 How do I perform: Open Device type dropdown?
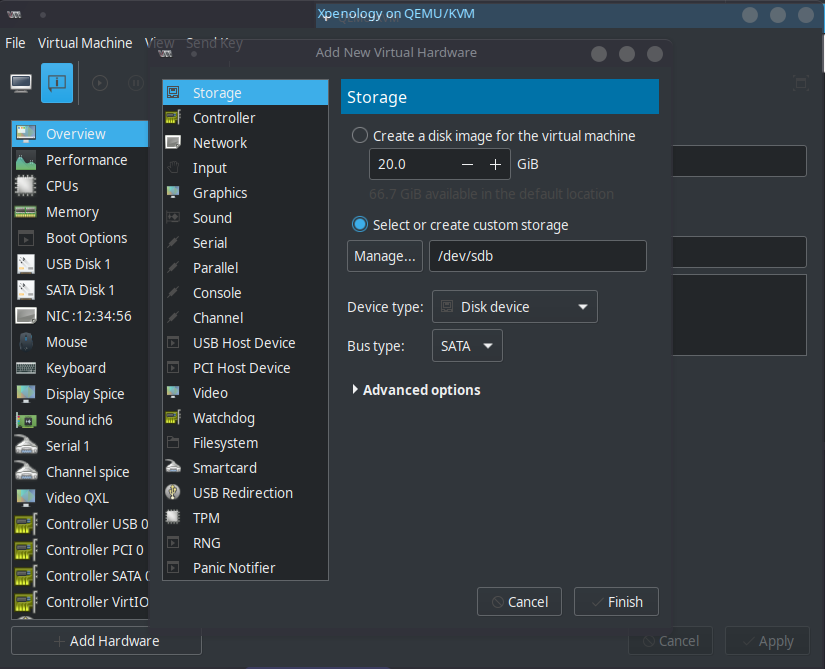(x=515, y=307)
